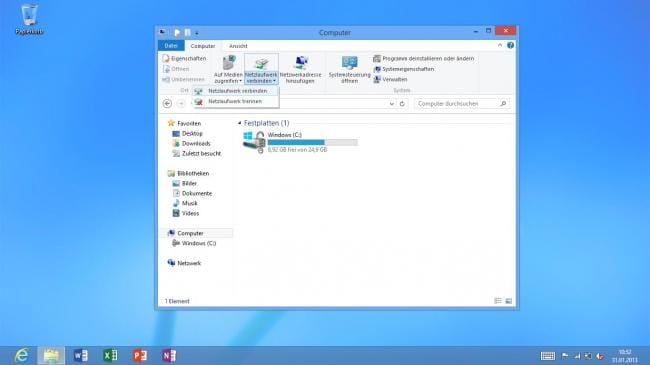Click Programm deinstallieren oder ändern
Viewport: 650px width, 365px height.
click(424, 58)
